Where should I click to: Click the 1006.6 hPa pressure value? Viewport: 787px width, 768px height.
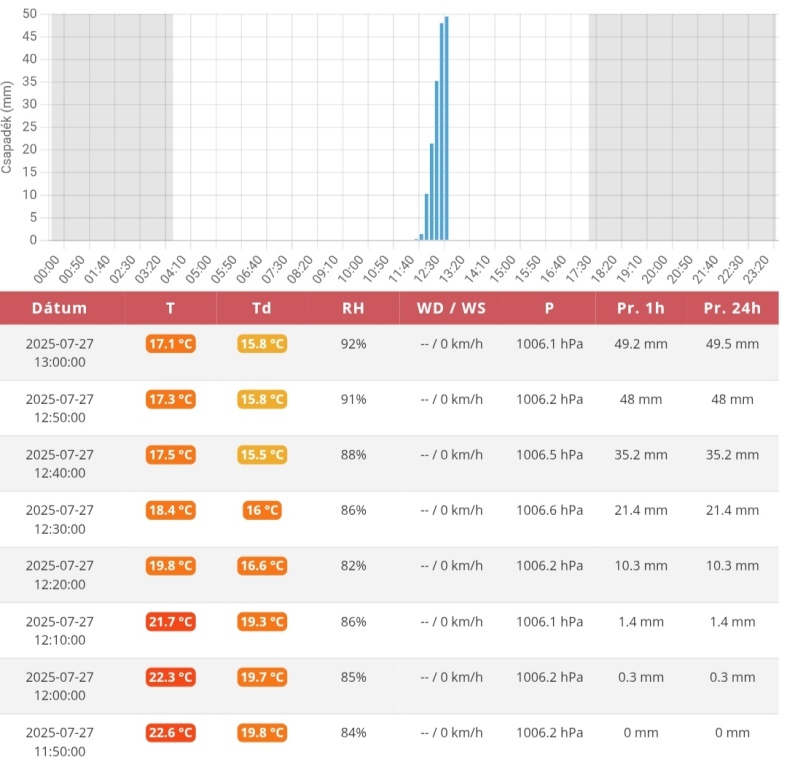(549, 510)
